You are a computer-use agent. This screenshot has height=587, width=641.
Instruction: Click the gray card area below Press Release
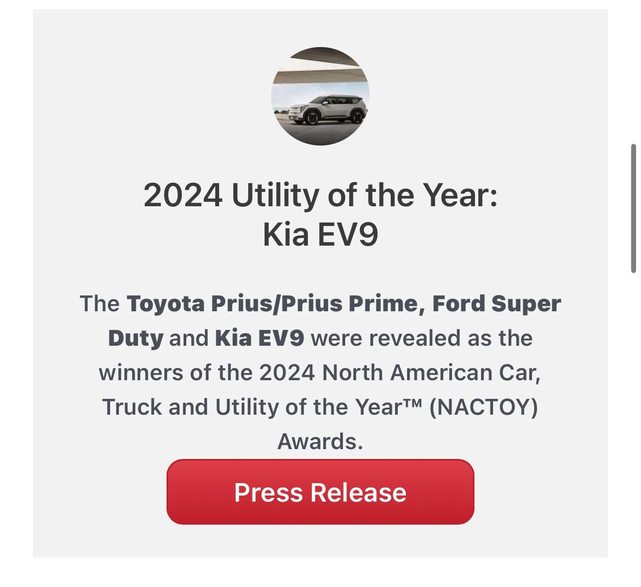[320, 542]
